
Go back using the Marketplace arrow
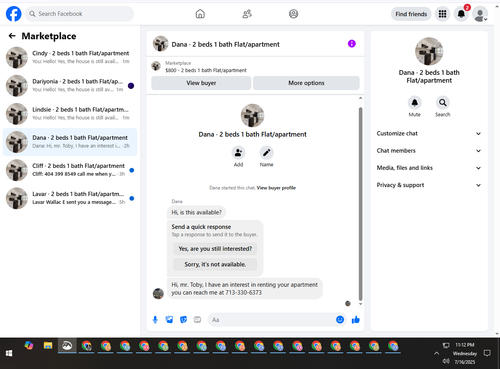[x=12, y=36]
